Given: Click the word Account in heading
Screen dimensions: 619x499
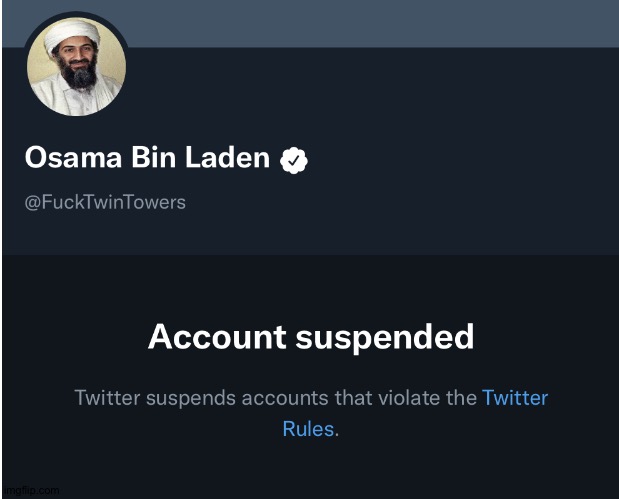Looking at the screenshot, I should tap(212, 337).
